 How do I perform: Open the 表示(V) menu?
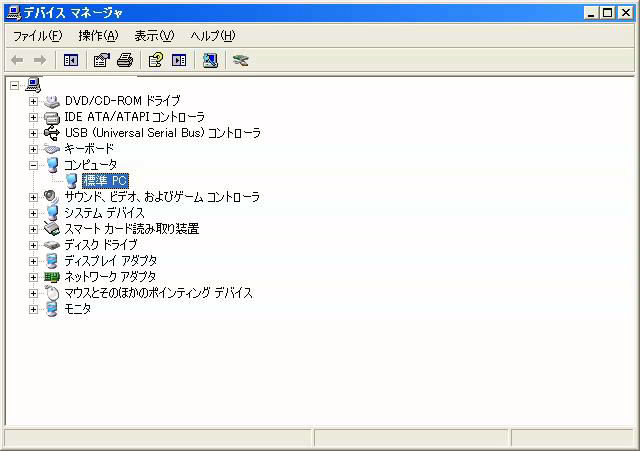154,36
